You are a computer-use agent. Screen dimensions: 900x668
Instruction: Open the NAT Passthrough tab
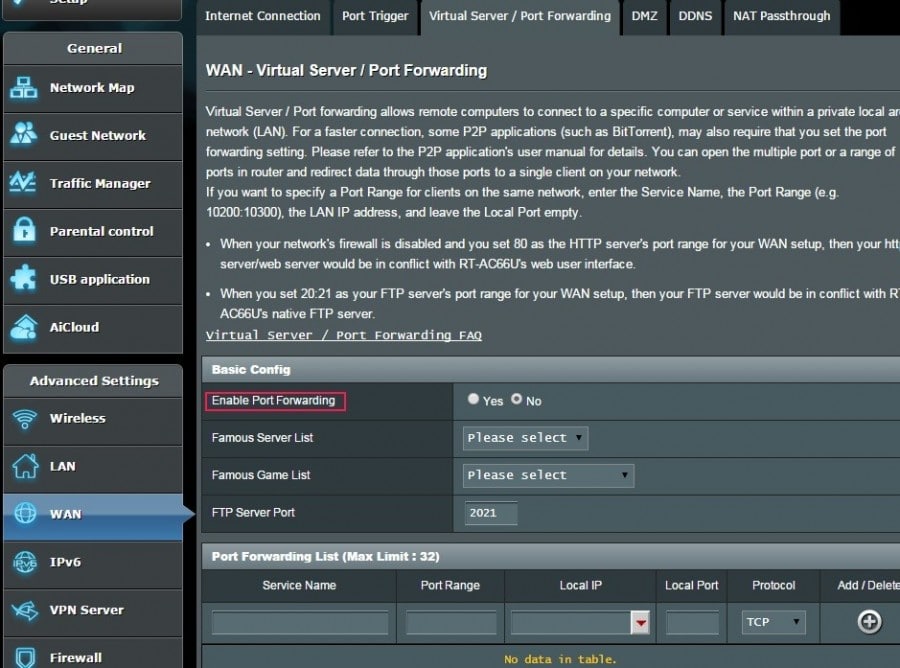(781, 17)
